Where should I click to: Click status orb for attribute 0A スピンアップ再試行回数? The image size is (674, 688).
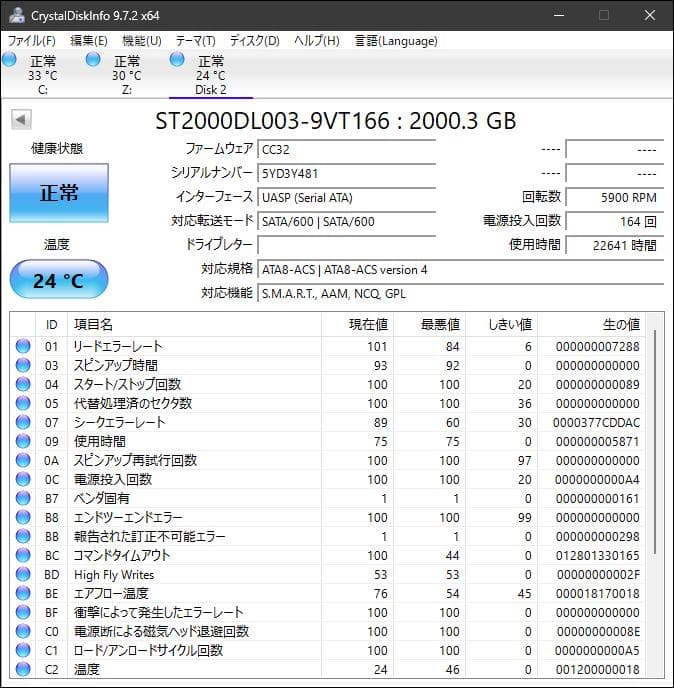23,460
